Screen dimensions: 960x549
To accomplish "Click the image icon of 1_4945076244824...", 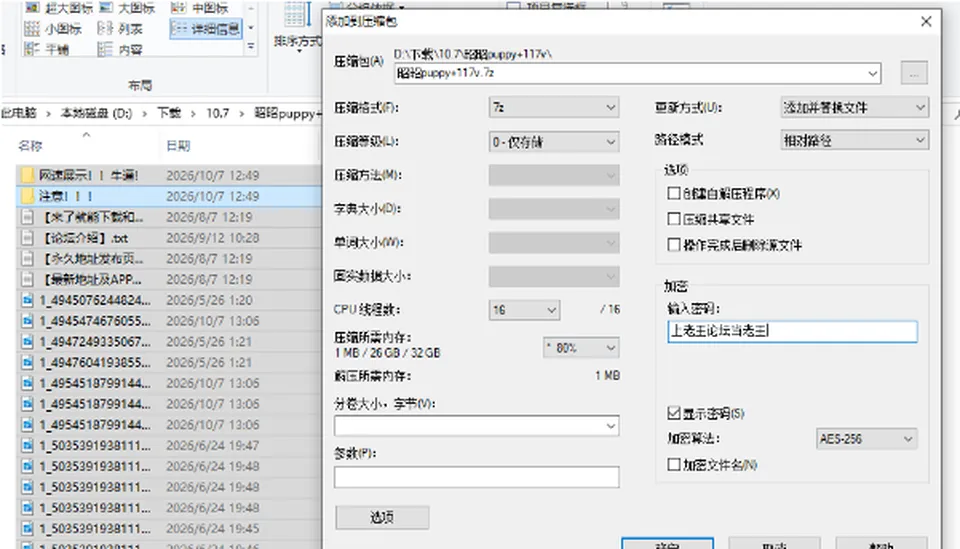I will 27,300.
